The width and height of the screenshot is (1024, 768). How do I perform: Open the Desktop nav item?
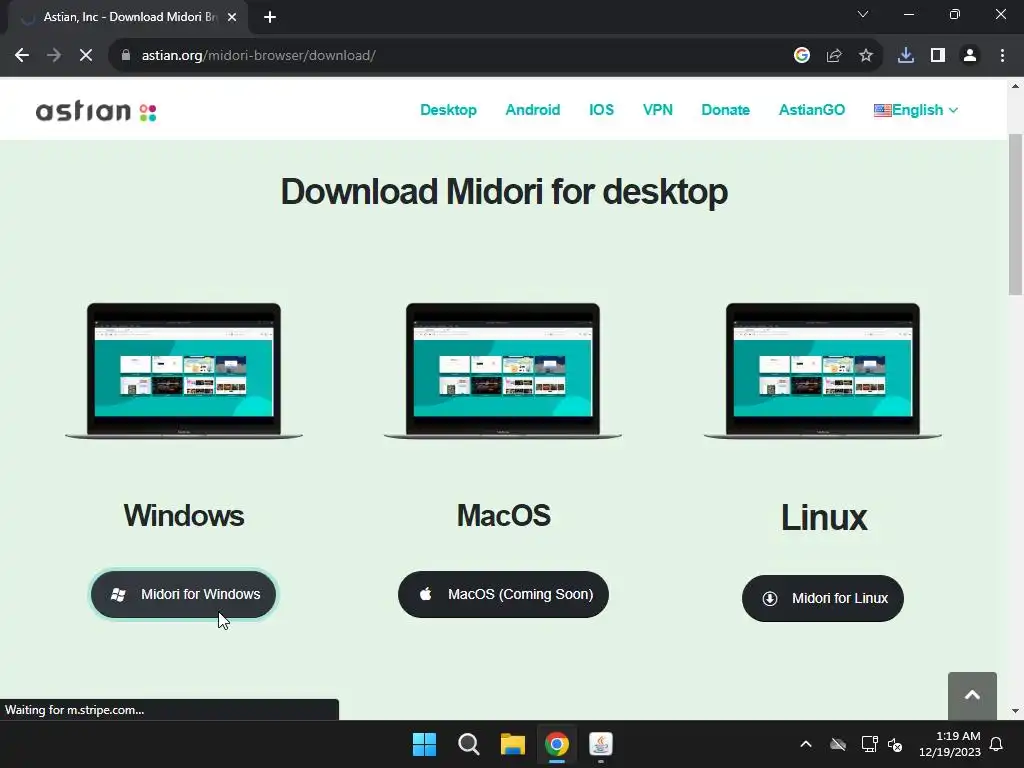pyautogui.click(x=448, y=110)
